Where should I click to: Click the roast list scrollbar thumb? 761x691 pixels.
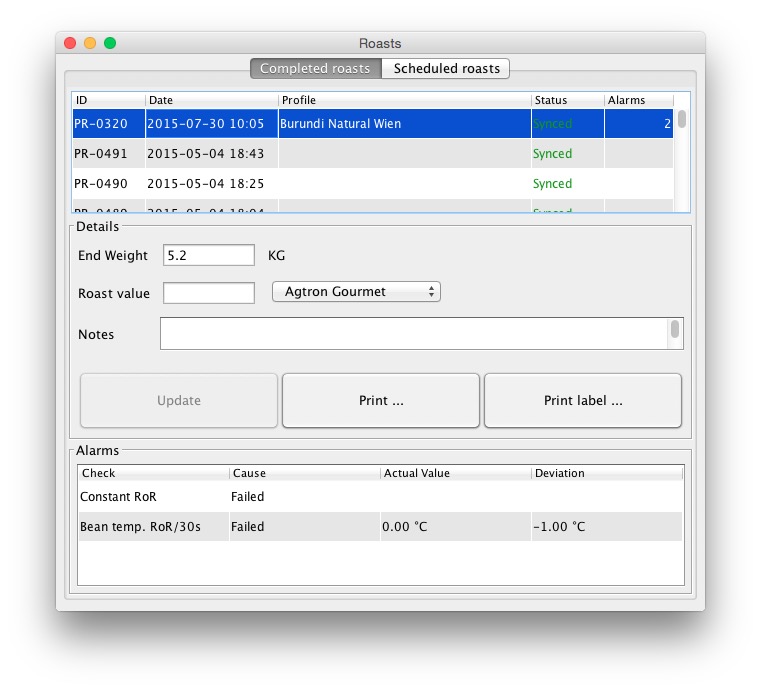pos(682,119)
